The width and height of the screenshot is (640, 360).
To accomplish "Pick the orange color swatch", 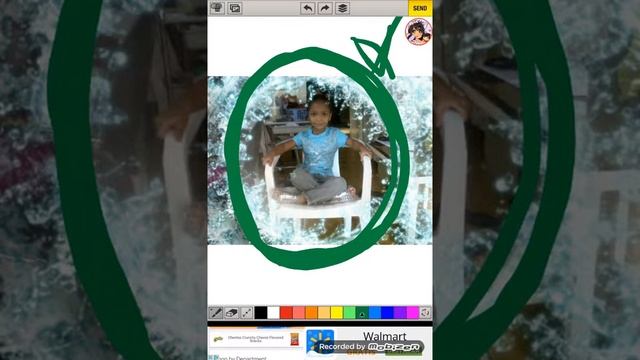I will [x=311, y=313].
